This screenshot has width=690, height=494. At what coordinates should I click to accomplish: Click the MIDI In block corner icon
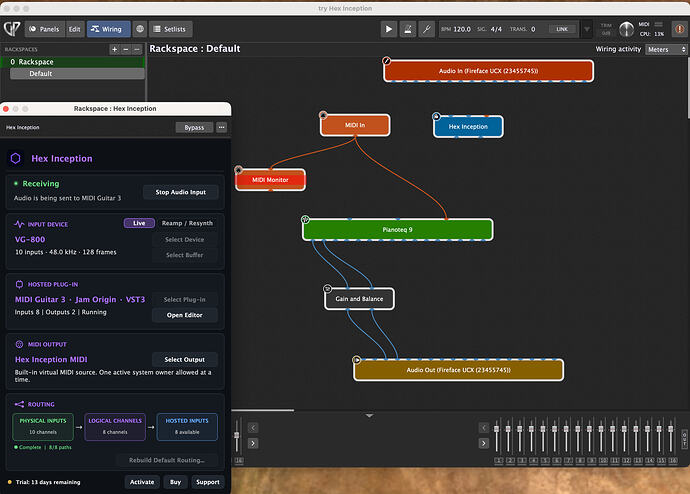pos(323,115)
